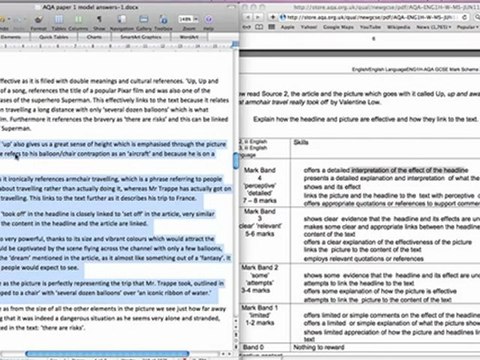This screenshot has height=360, width=480.
Task: Click Word line 'ironically references armchair travelling'
Action: [111, 179]
